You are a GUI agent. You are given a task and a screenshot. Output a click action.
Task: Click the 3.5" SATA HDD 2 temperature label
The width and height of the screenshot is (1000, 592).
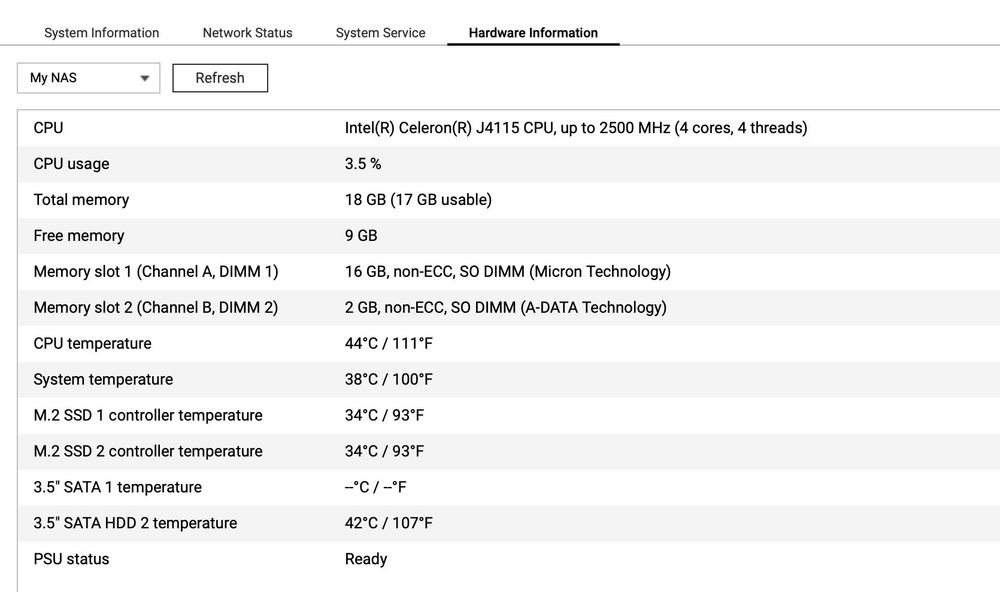tap(135, 524)
